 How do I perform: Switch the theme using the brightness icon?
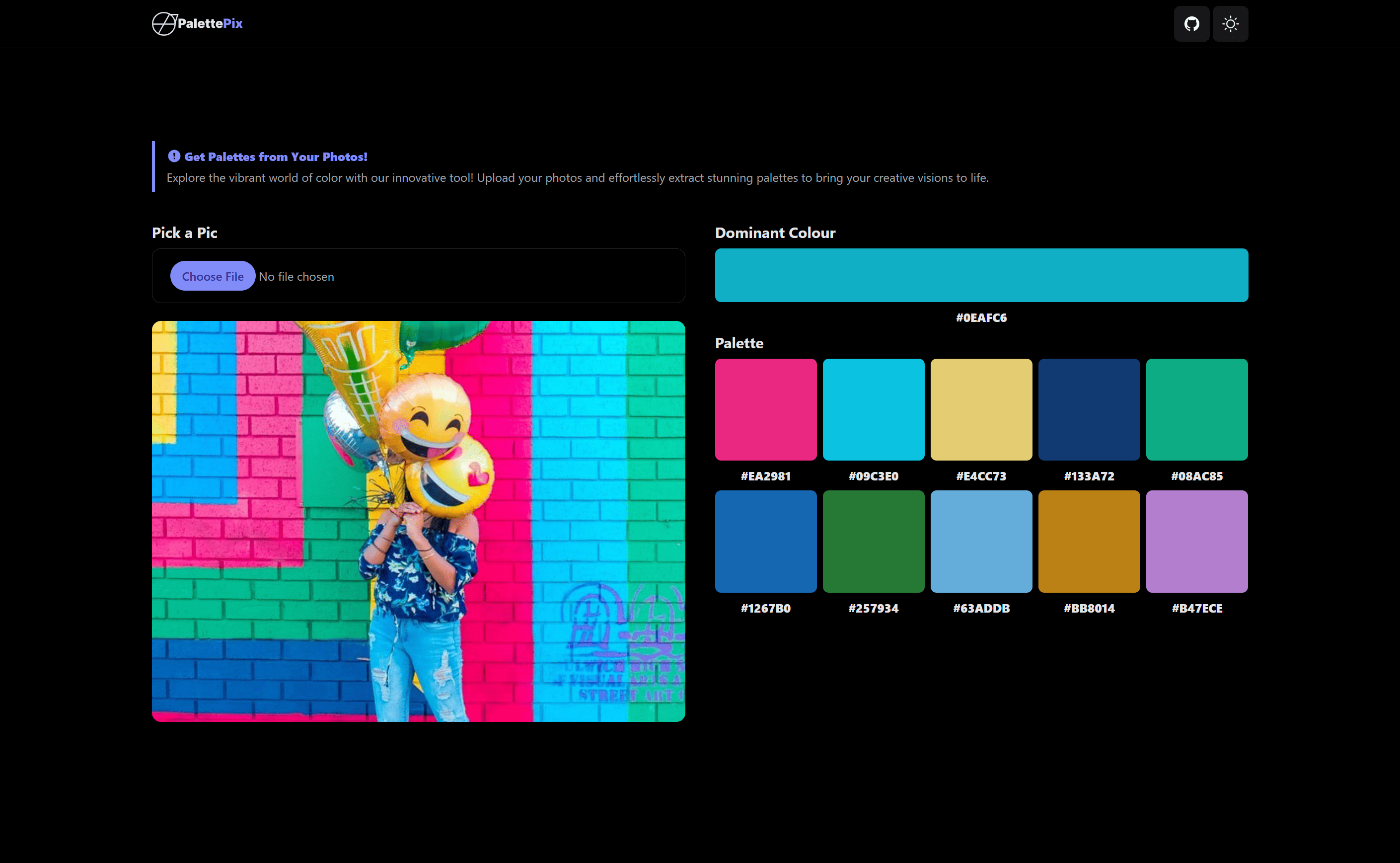click(x=1230, y=23)
